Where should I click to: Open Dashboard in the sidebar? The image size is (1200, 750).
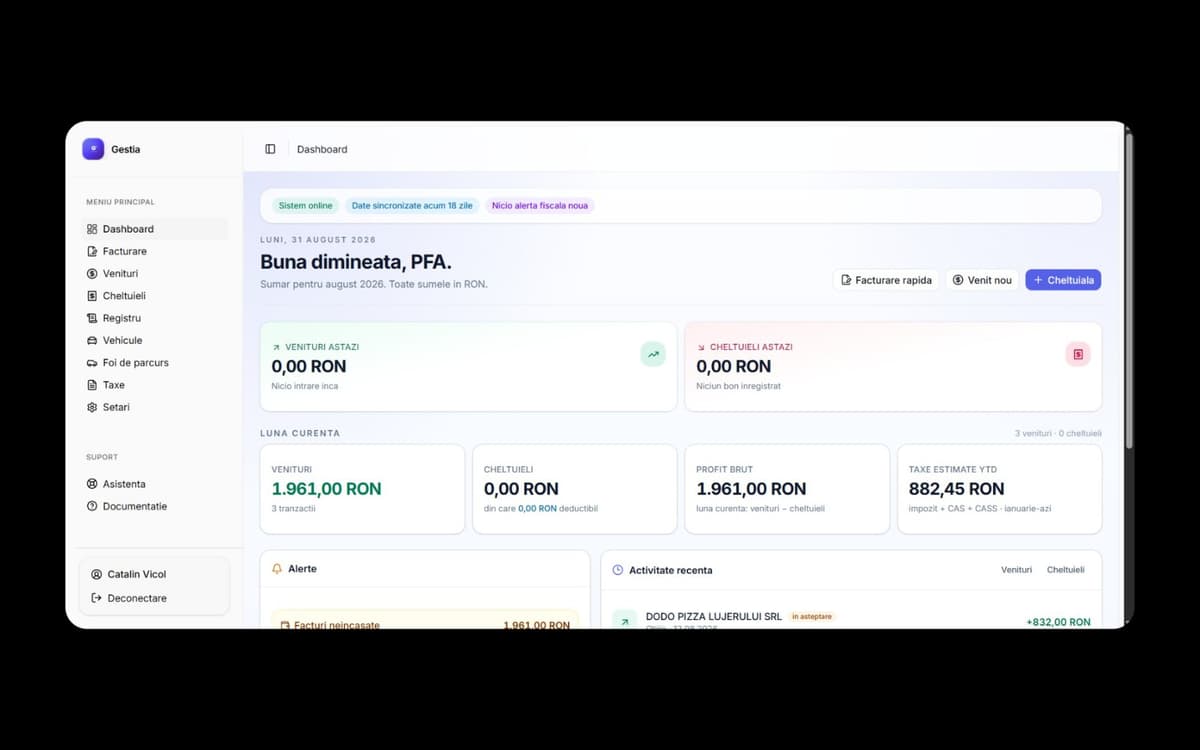155,229
